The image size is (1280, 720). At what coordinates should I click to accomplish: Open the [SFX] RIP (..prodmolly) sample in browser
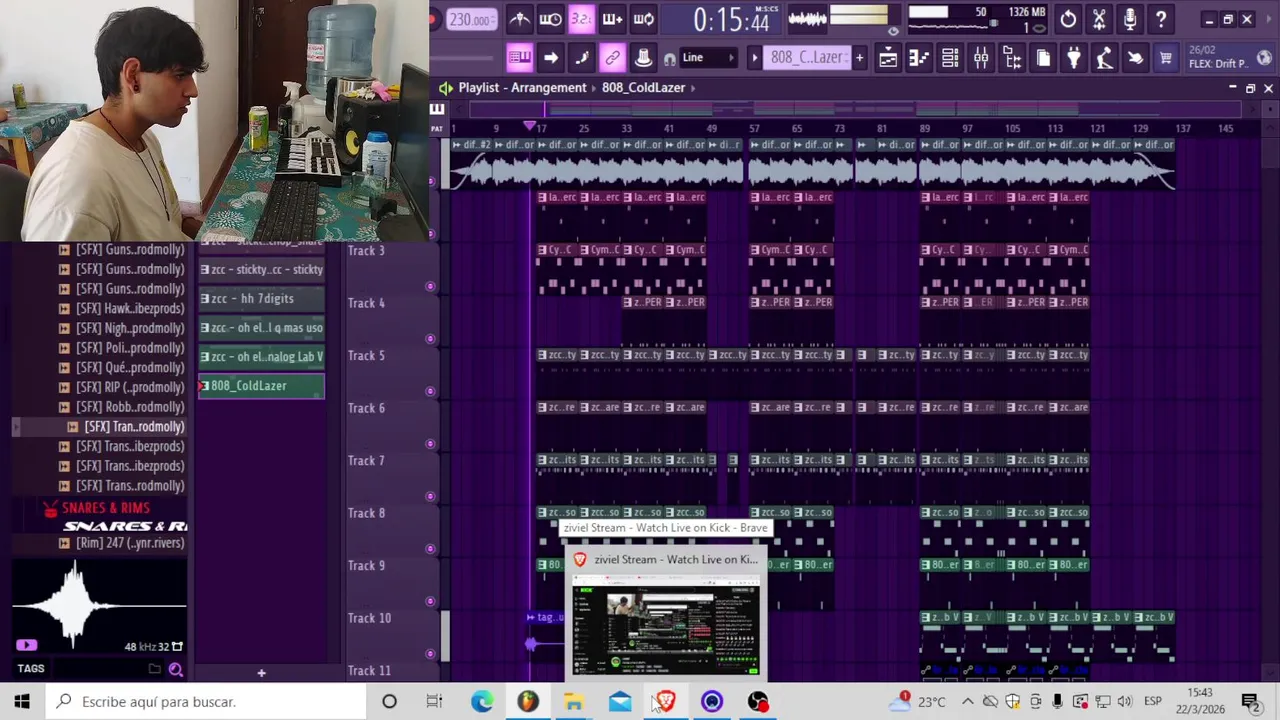coord(120,387)
